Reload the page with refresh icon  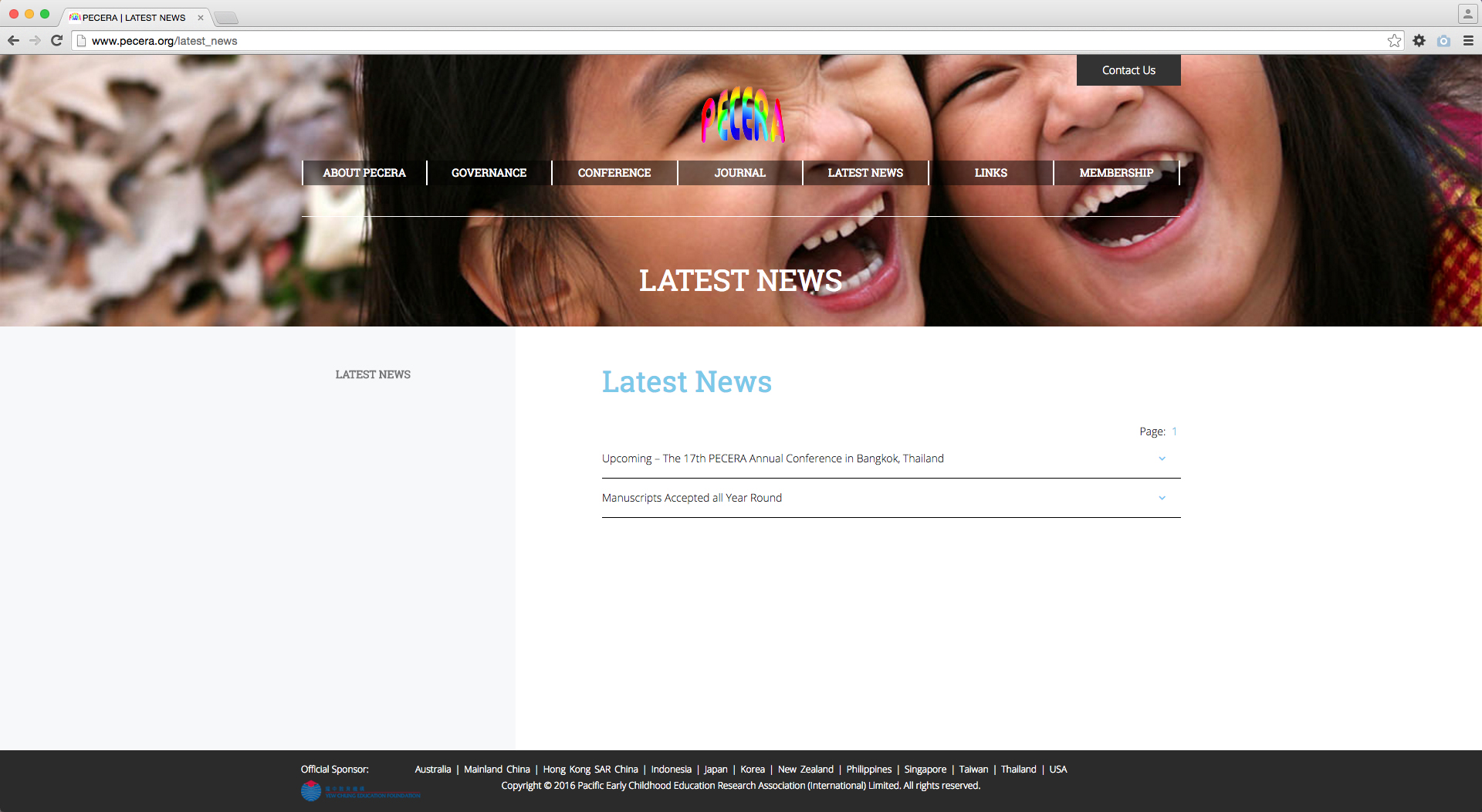(56, 41)
